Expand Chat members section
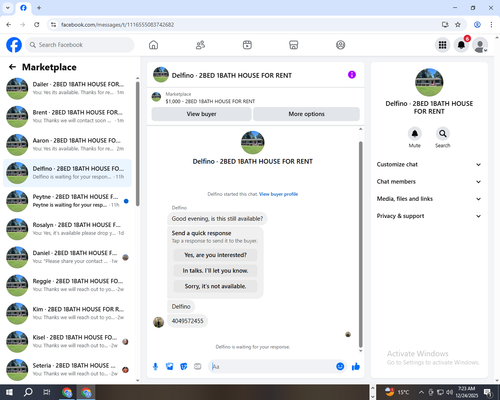This screenshot has width=500, height=400. [x=429, y=182]
